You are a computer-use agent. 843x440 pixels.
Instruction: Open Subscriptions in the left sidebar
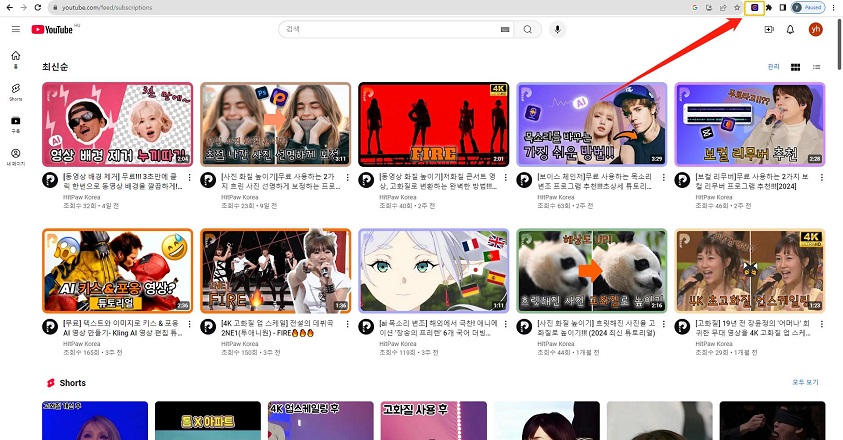(x=16, y=124)
